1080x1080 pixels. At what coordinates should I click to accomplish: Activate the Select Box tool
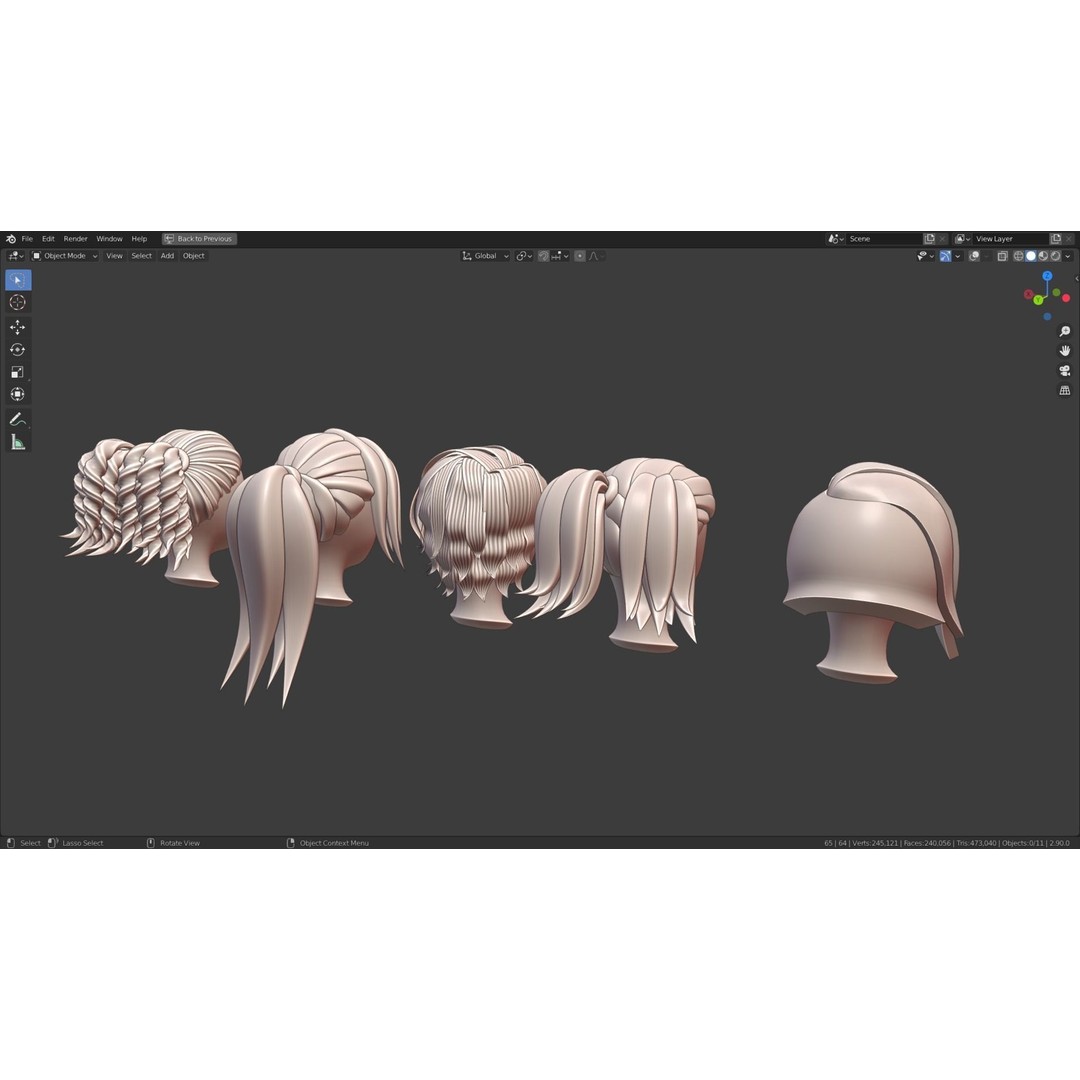pyautogui.click(x=18, y=280)
